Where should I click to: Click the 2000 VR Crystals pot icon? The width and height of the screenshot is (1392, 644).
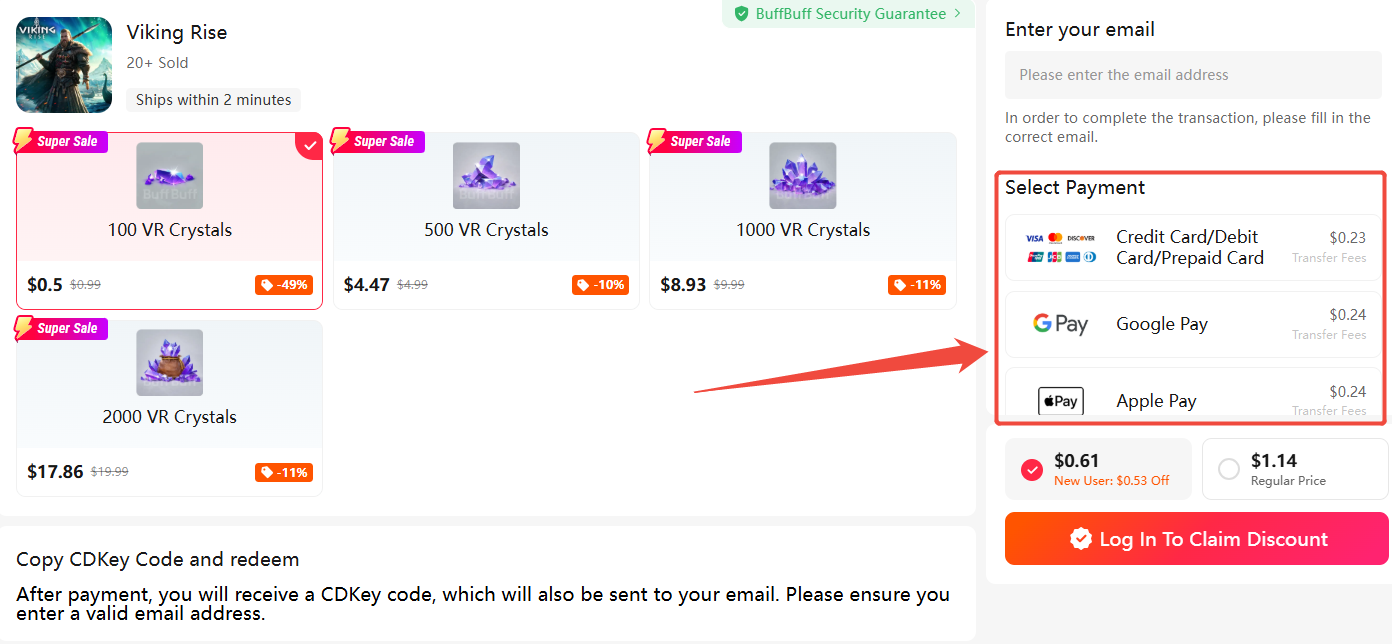click(x=169, y=363)
